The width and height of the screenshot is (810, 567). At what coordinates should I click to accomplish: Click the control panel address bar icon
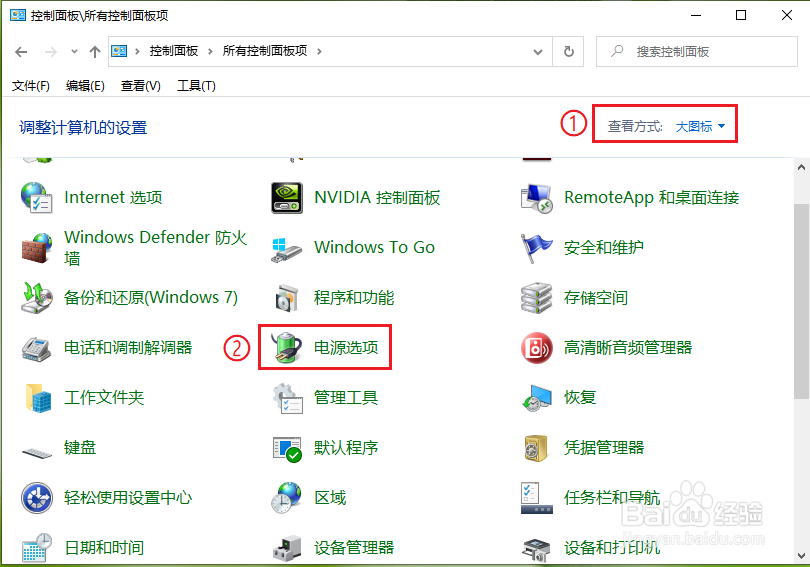[119, 51]
